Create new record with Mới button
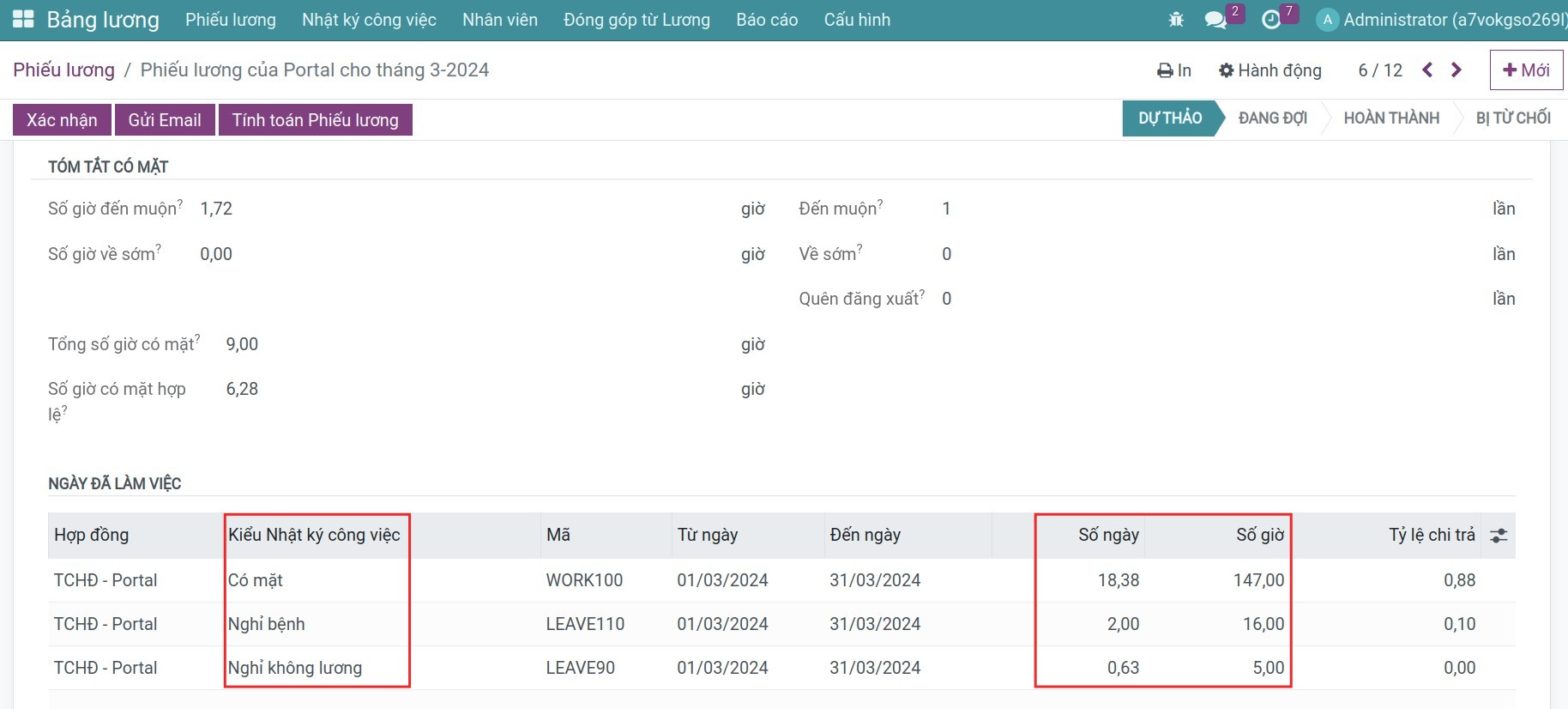The height and width of the screenshot is (709, 1568). point(1527,70)
